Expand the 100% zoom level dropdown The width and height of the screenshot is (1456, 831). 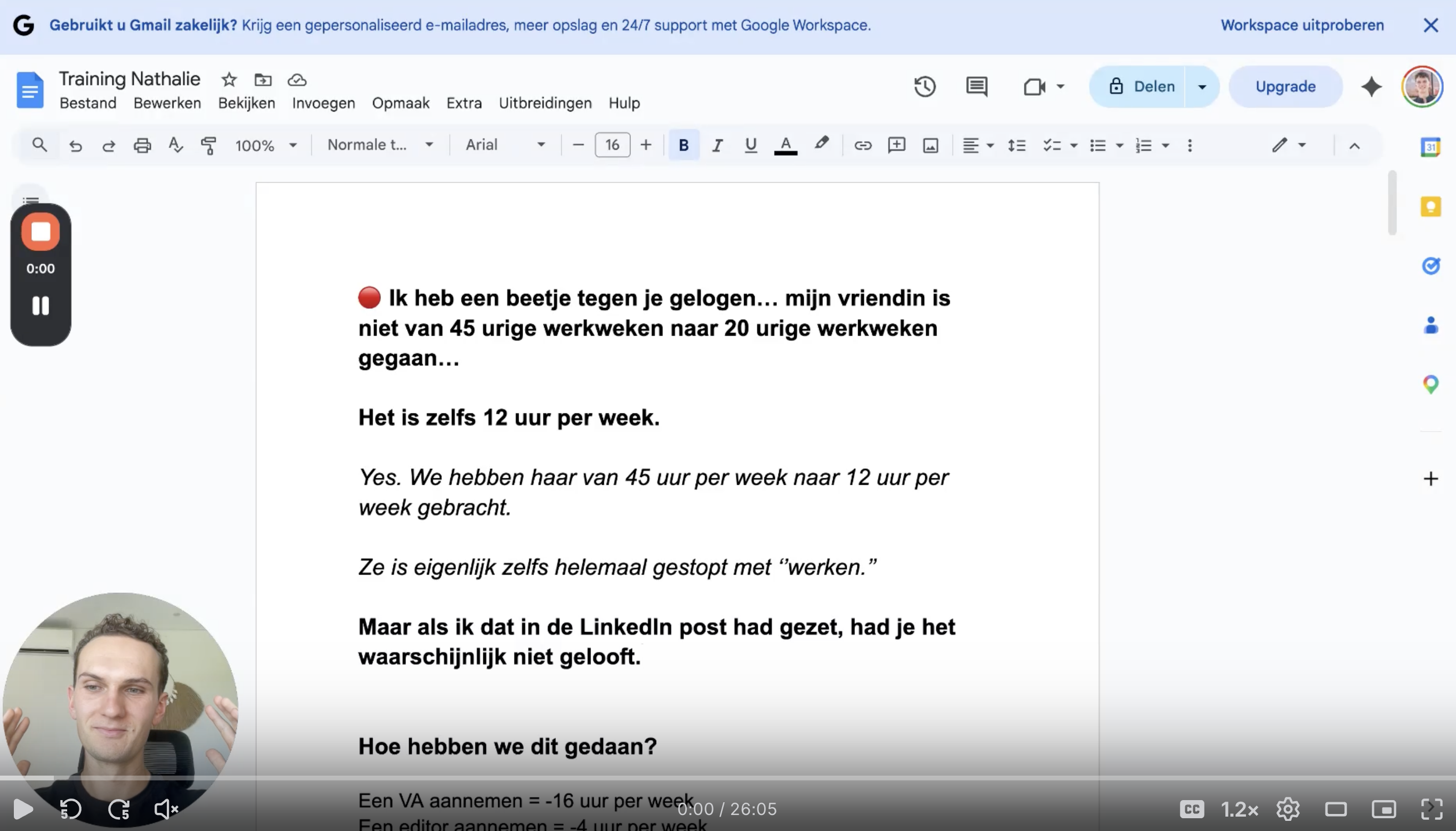coord(266,145)
